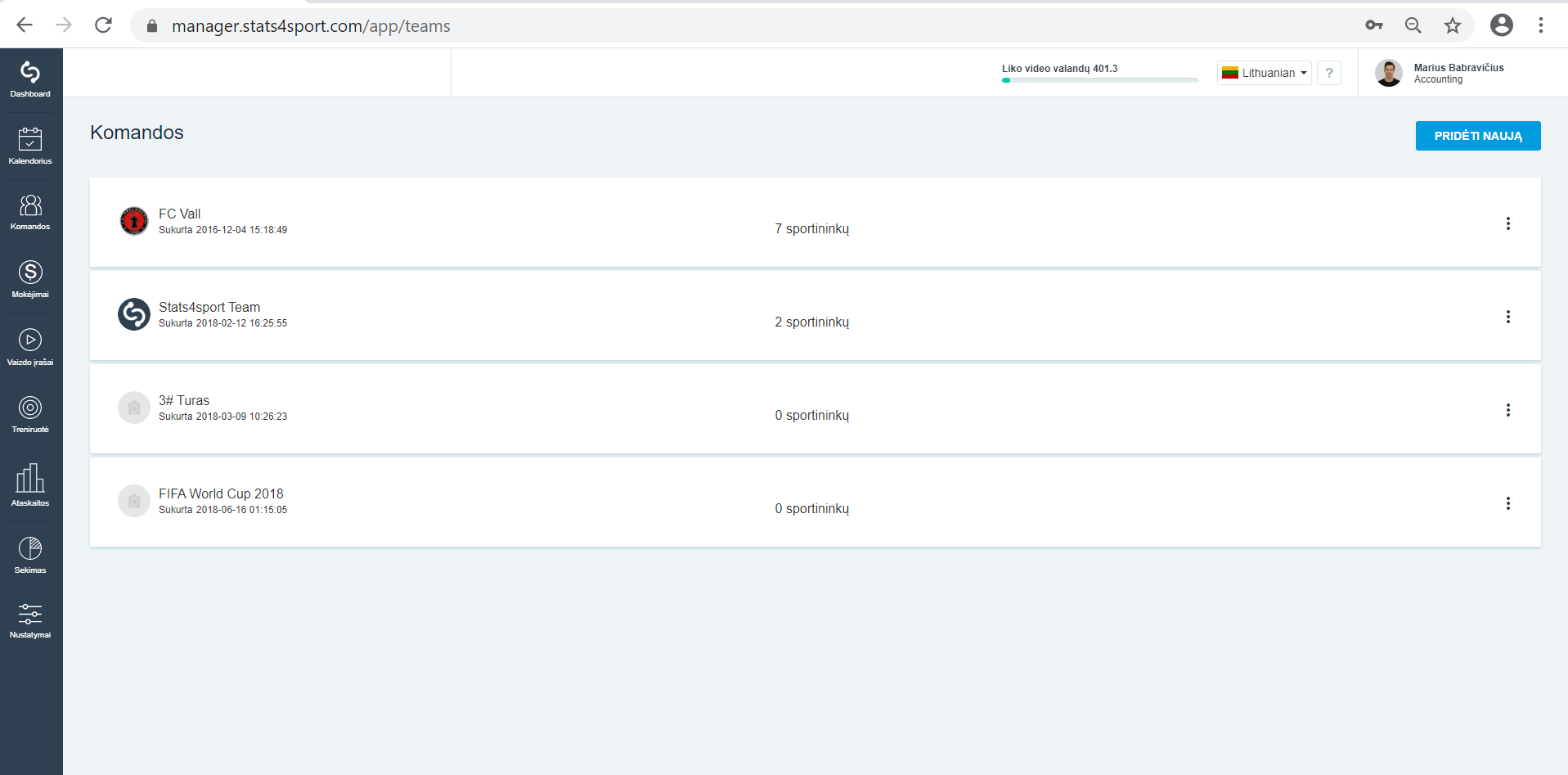The width and height of the screenshot is (1568, 775).
Task: Click PRIDĖTI NAUJĄ button
Action: click(1478, 136)
